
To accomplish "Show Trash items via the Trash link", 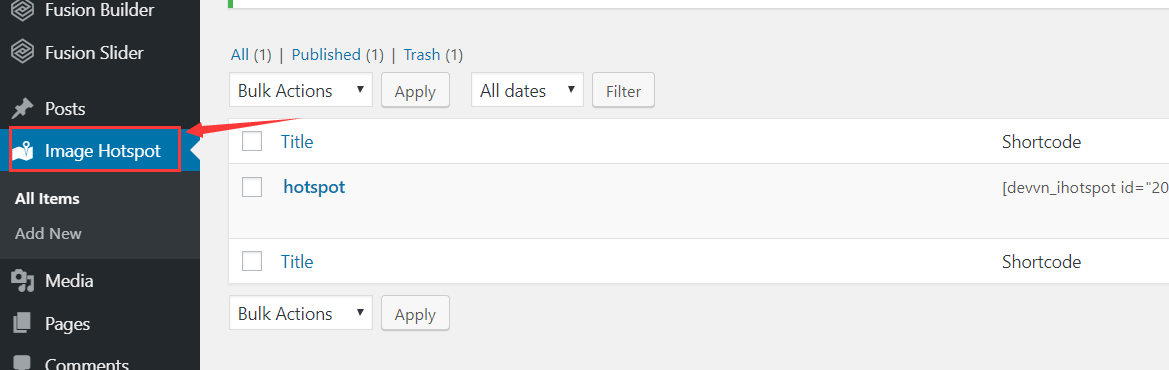I will [x=421, y=54].
